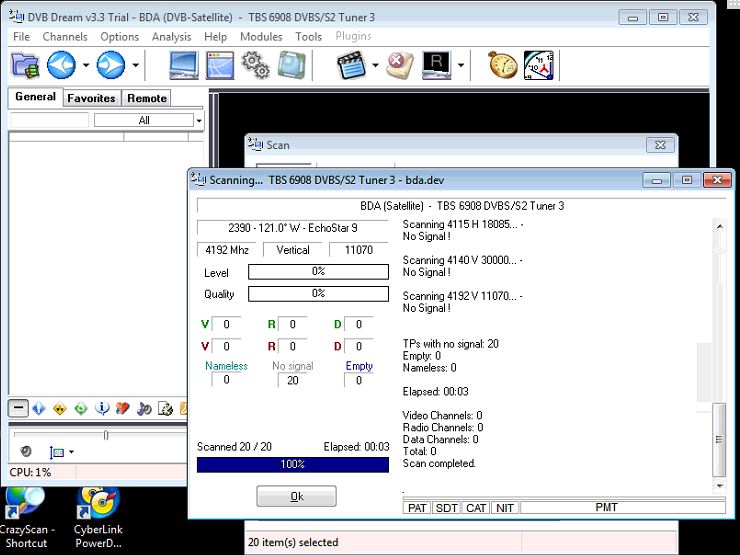Click the channel search input field
This screenshot has height=555, width=740.
pyautogui.click(x=49, y=120)
